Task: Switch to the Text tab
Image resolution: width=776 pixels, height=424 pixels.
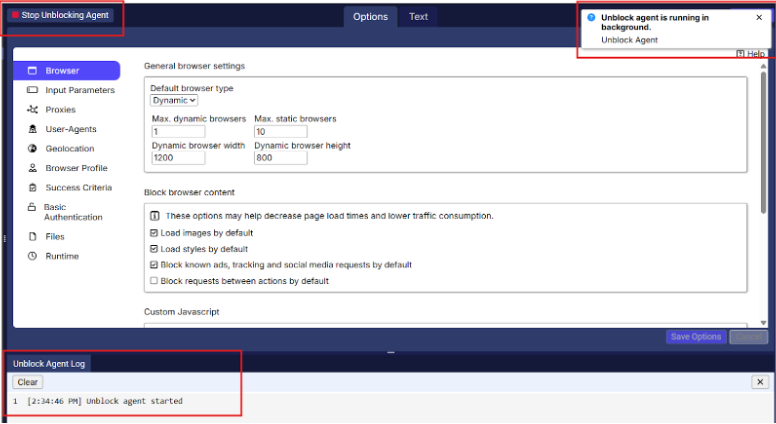Action: pos(418,16)
